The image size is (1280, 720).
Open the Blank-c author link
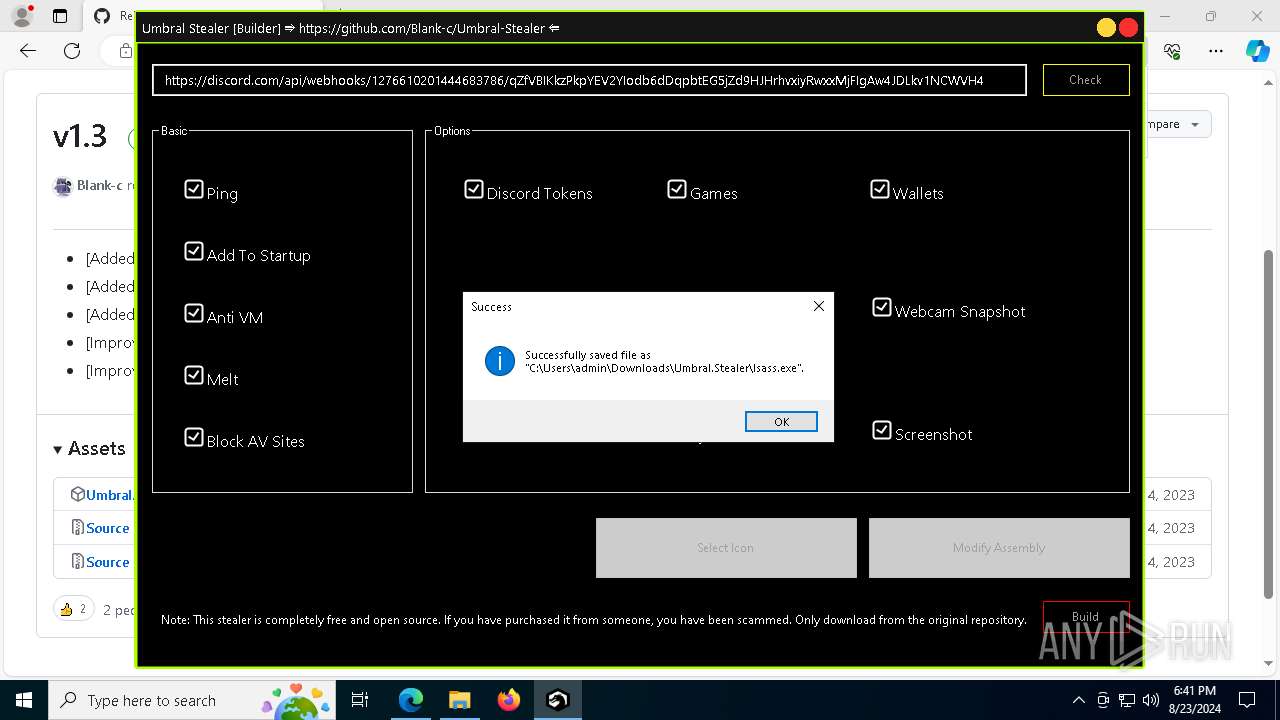coord(100,186)
